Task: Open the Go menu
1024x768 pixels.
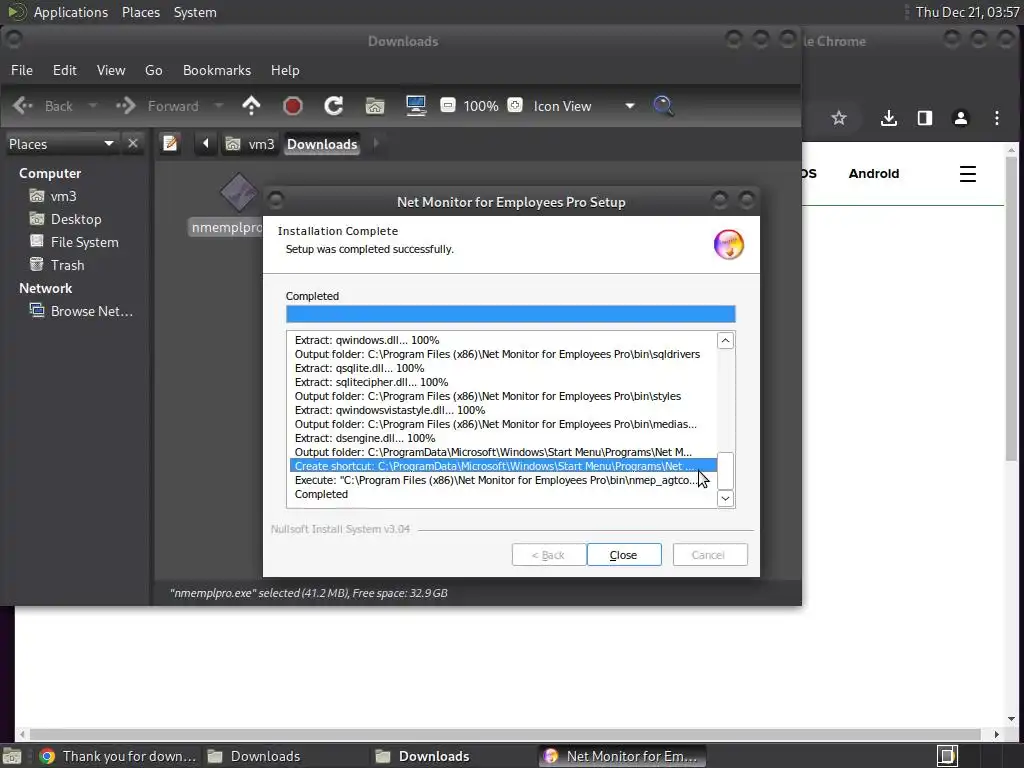Action: (x=153, y=70)
